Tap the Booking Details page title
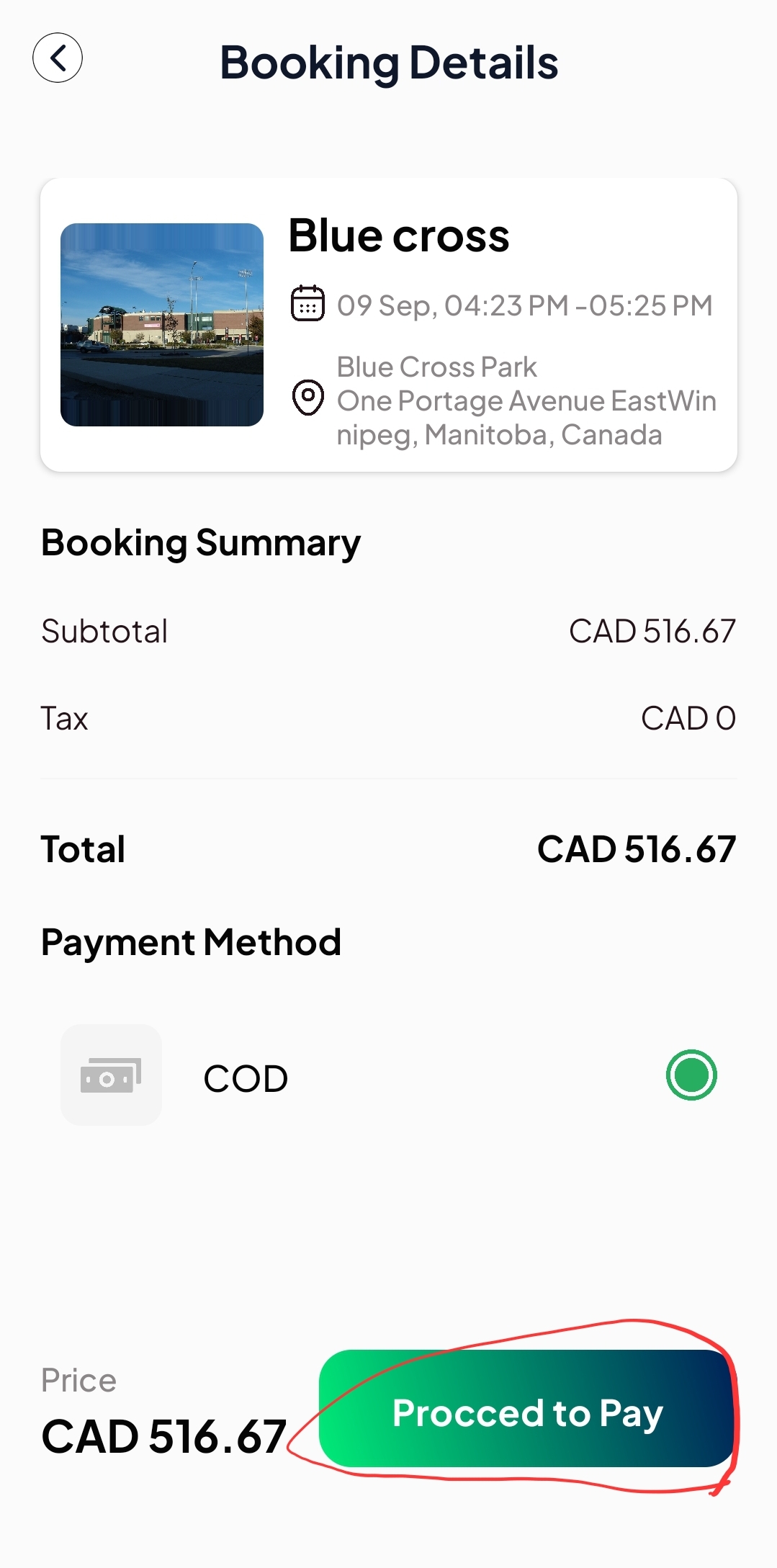 [389, 63]
